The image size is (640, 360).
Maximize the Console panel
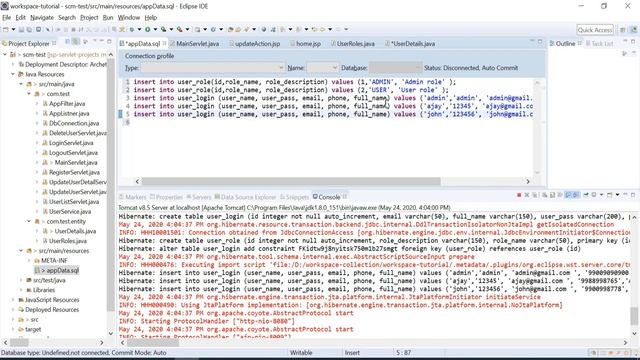pos(633,195)
